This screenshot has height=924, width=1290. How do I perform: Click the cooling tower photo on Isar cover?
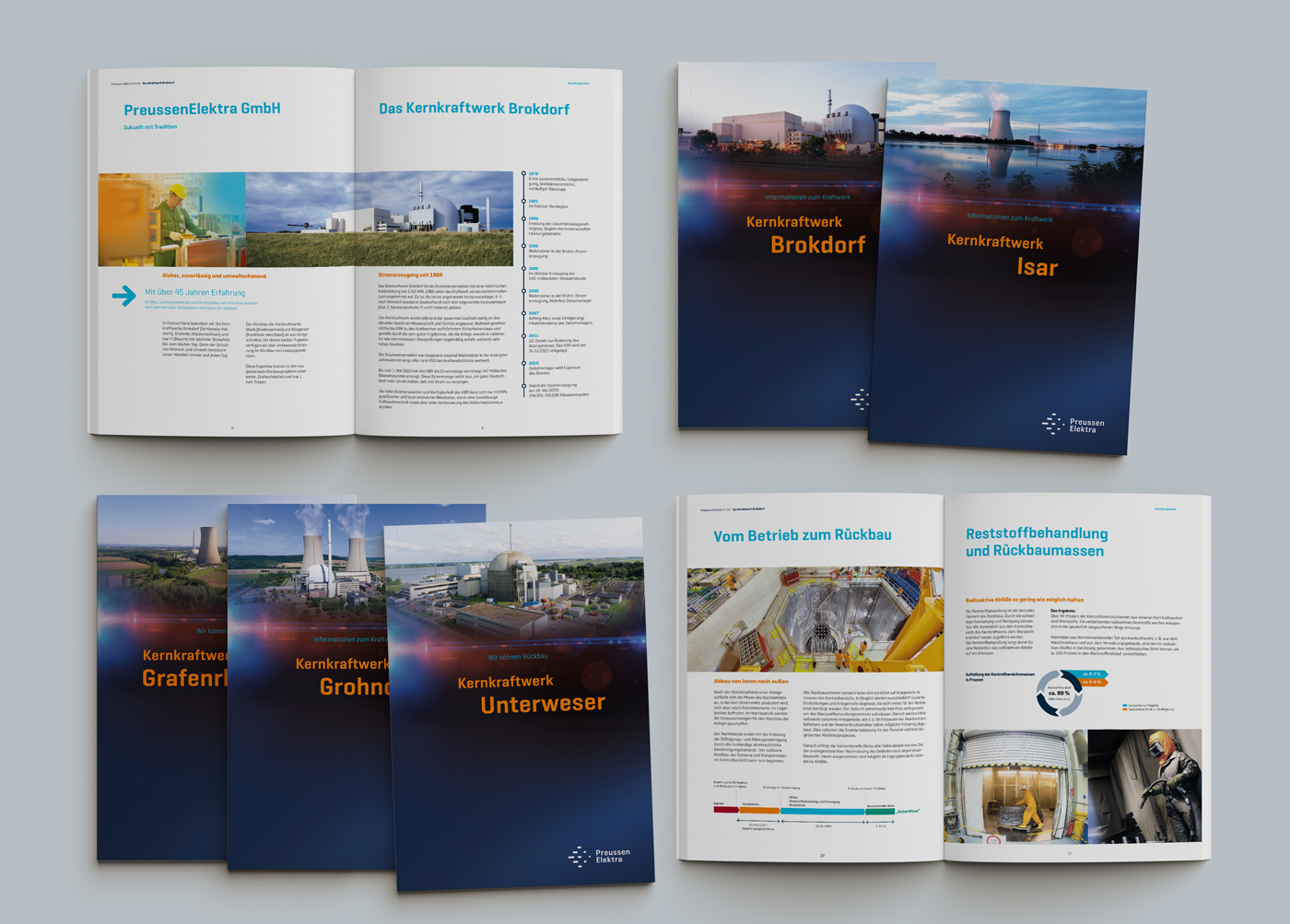click(x=1014, y=138)
